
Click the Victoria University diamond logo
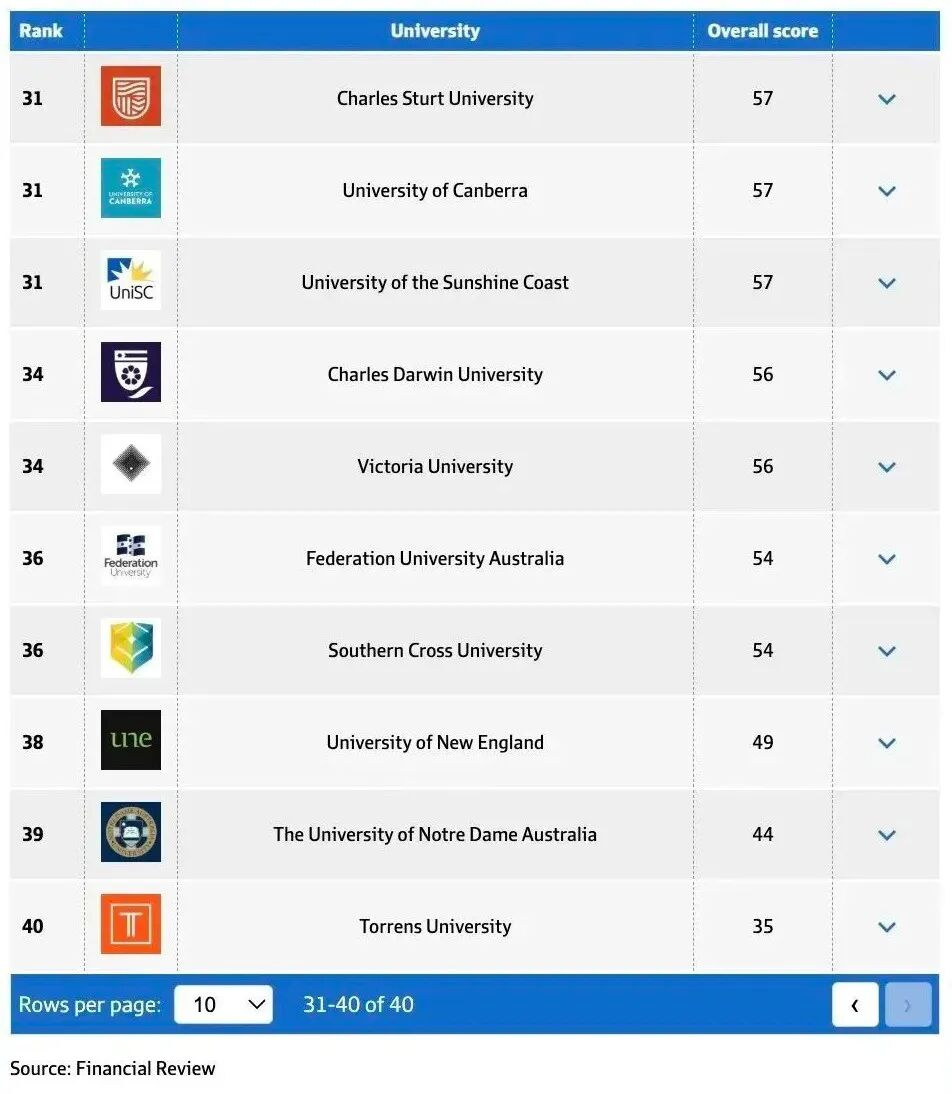click(131, 465)
